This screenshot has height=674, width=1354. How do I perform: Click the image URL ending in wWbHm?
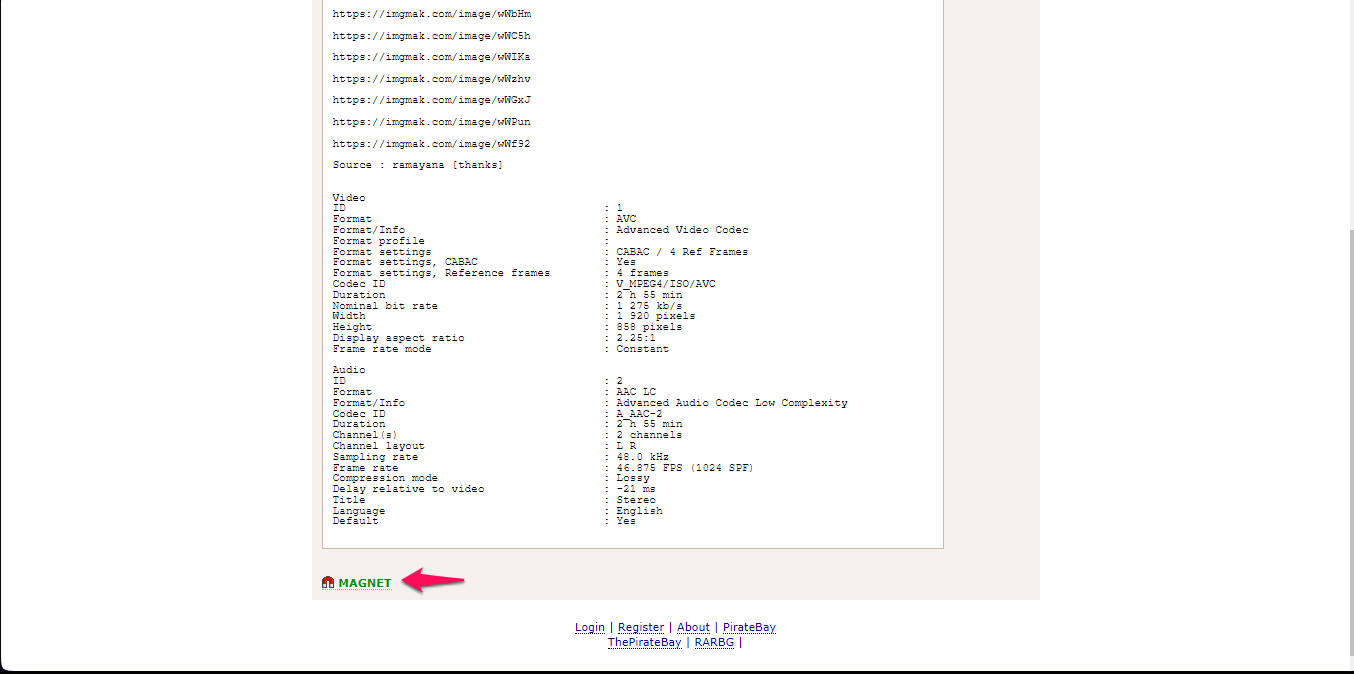[432, 14]
